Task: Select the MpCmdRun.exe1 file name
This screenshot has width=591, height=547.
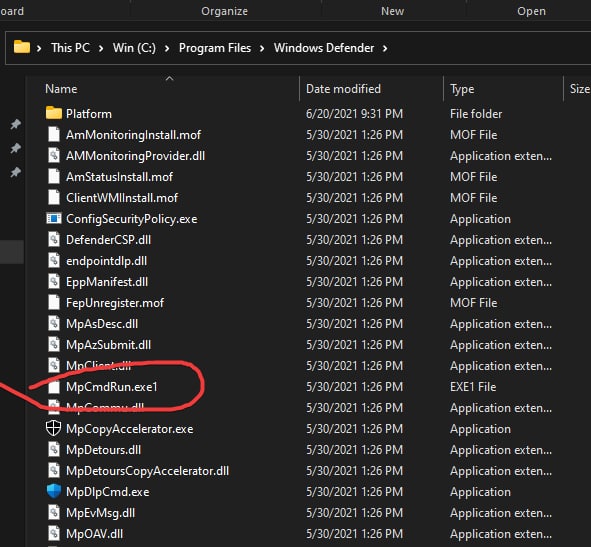Action: [x=112, y=387]
